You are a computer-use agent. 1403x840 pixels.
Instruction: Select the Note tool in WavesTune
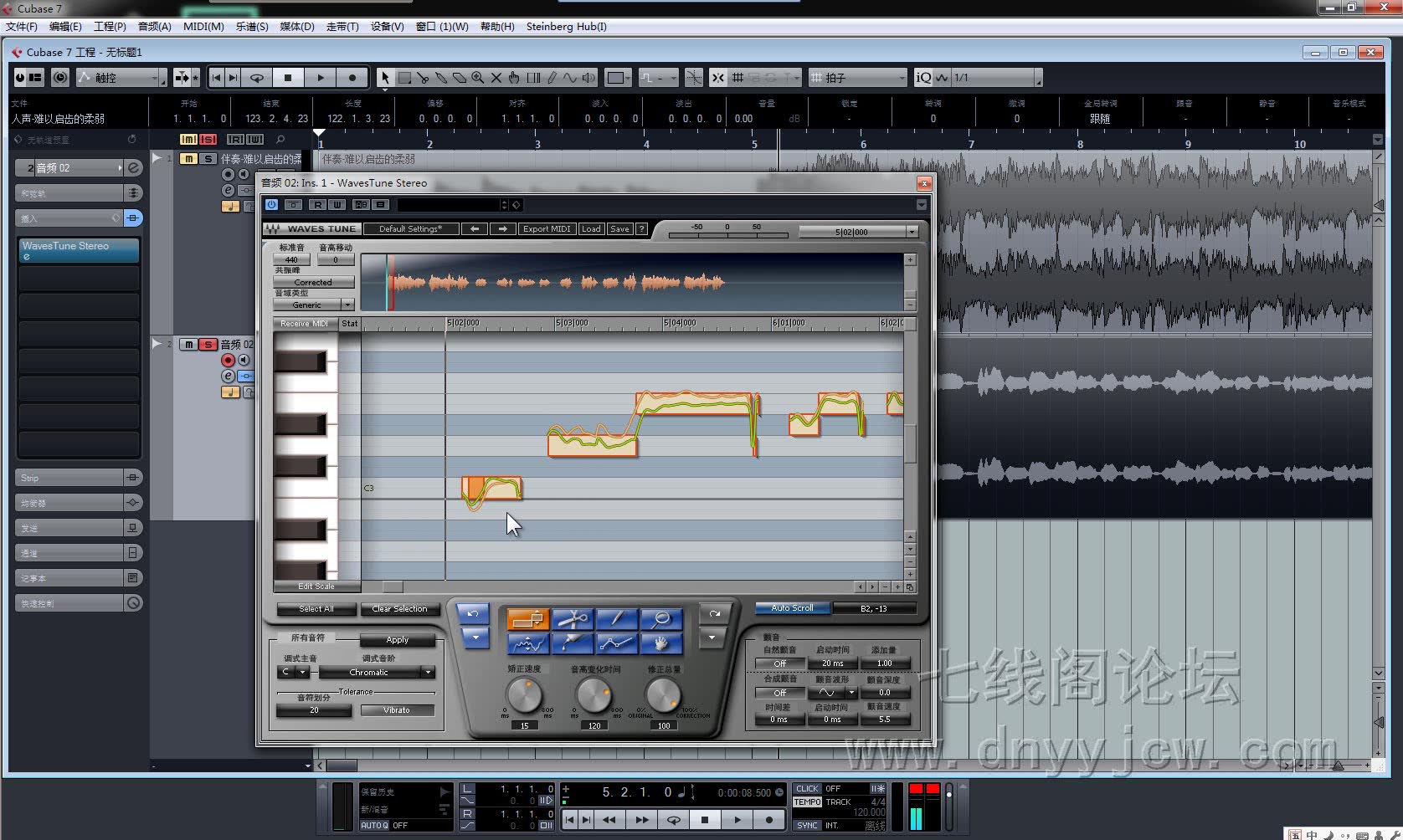pos(528,619)
